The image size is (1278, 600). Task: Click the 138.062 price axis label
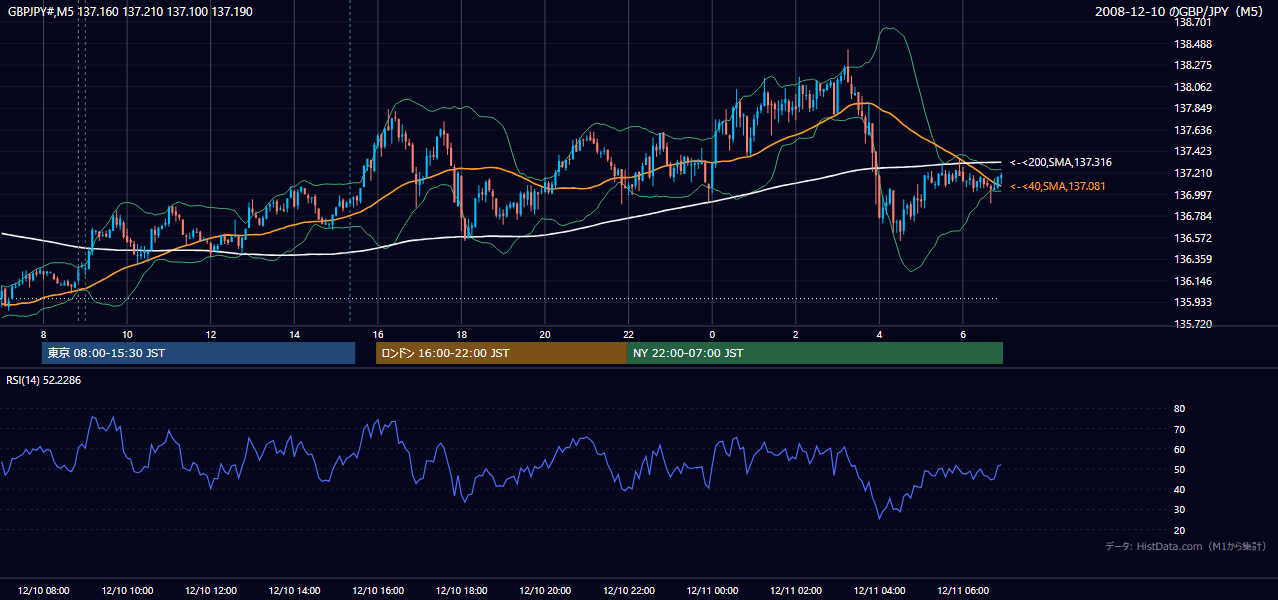click(1194, 87)
